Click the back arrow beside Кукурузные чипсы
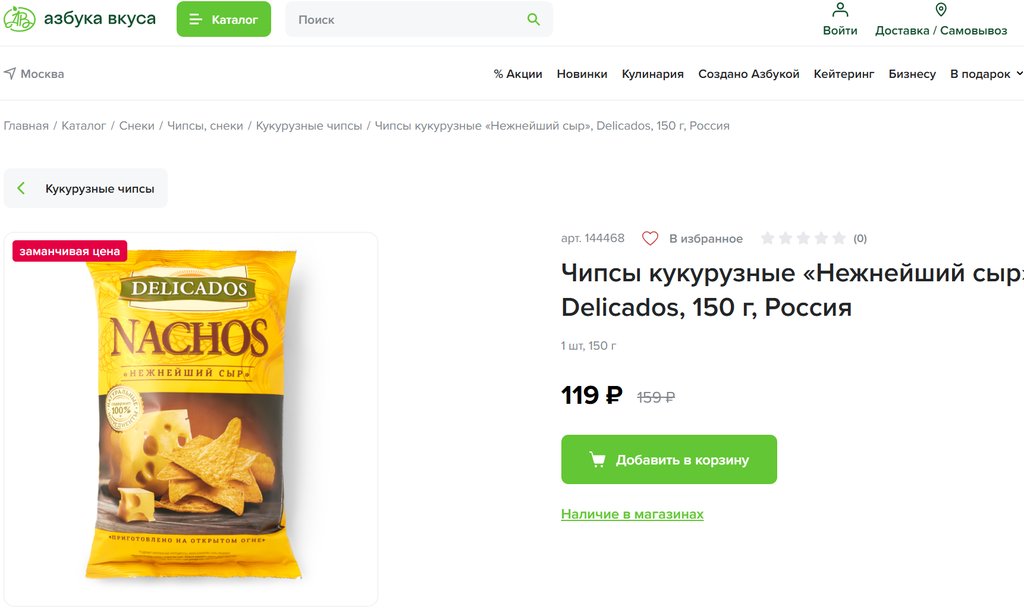This screenshot has height=609, width=1024. click(x=21, y=188)
